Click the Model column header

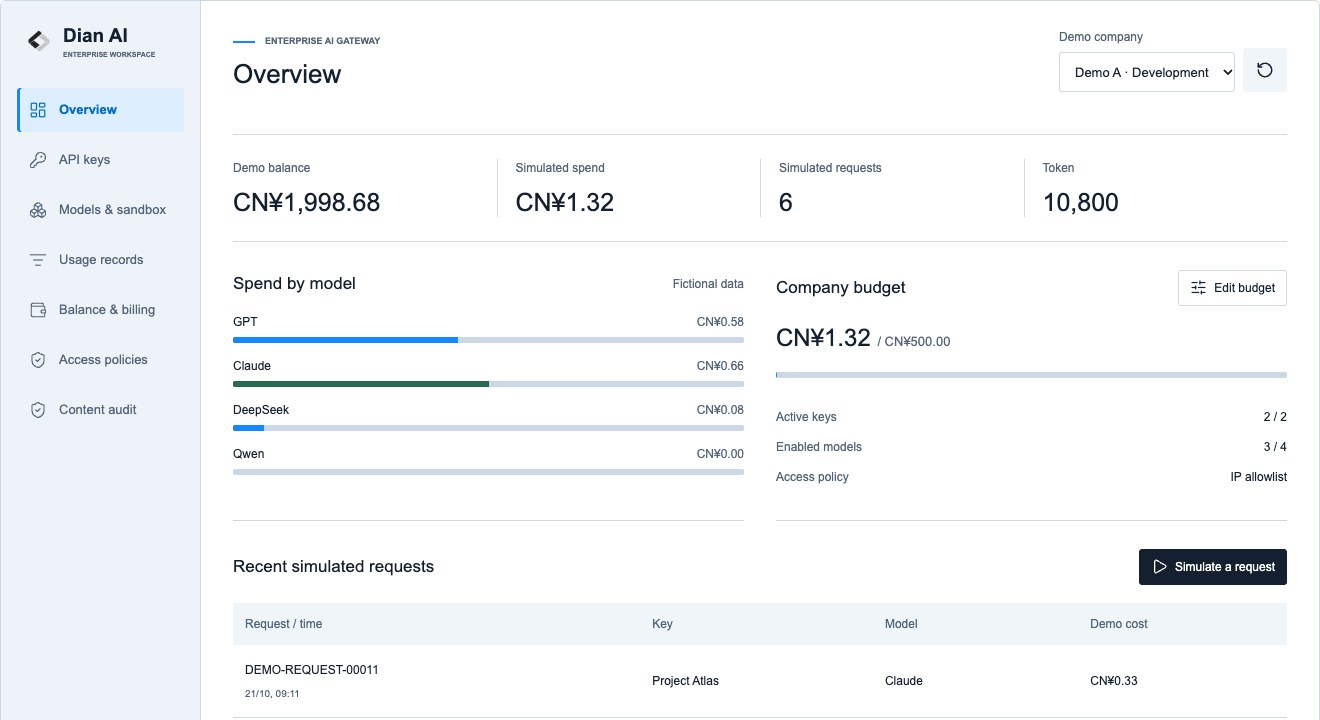(901, 624)
